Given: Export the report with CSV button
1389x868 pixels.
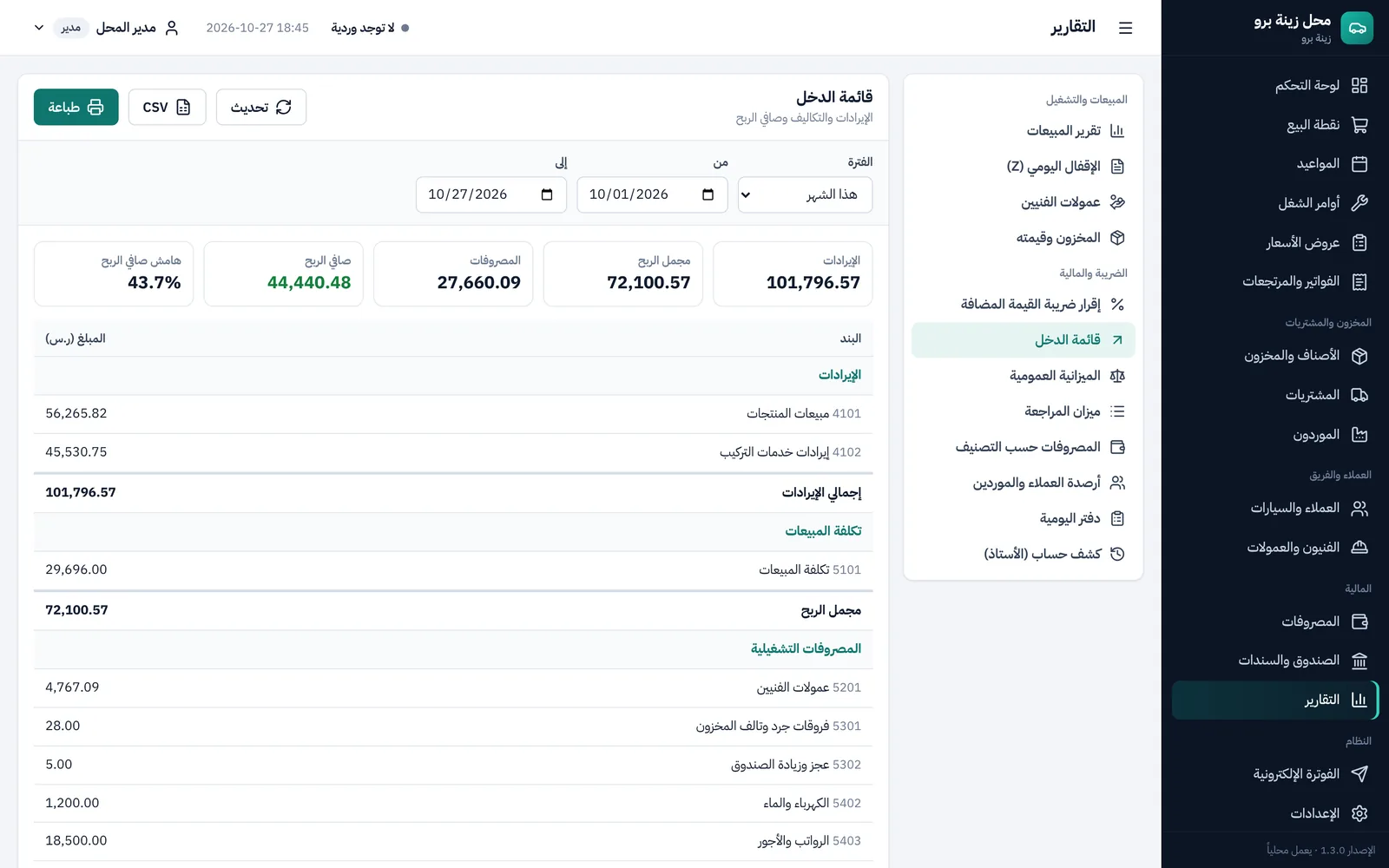Looking at the screenshot, I should 167,107.
